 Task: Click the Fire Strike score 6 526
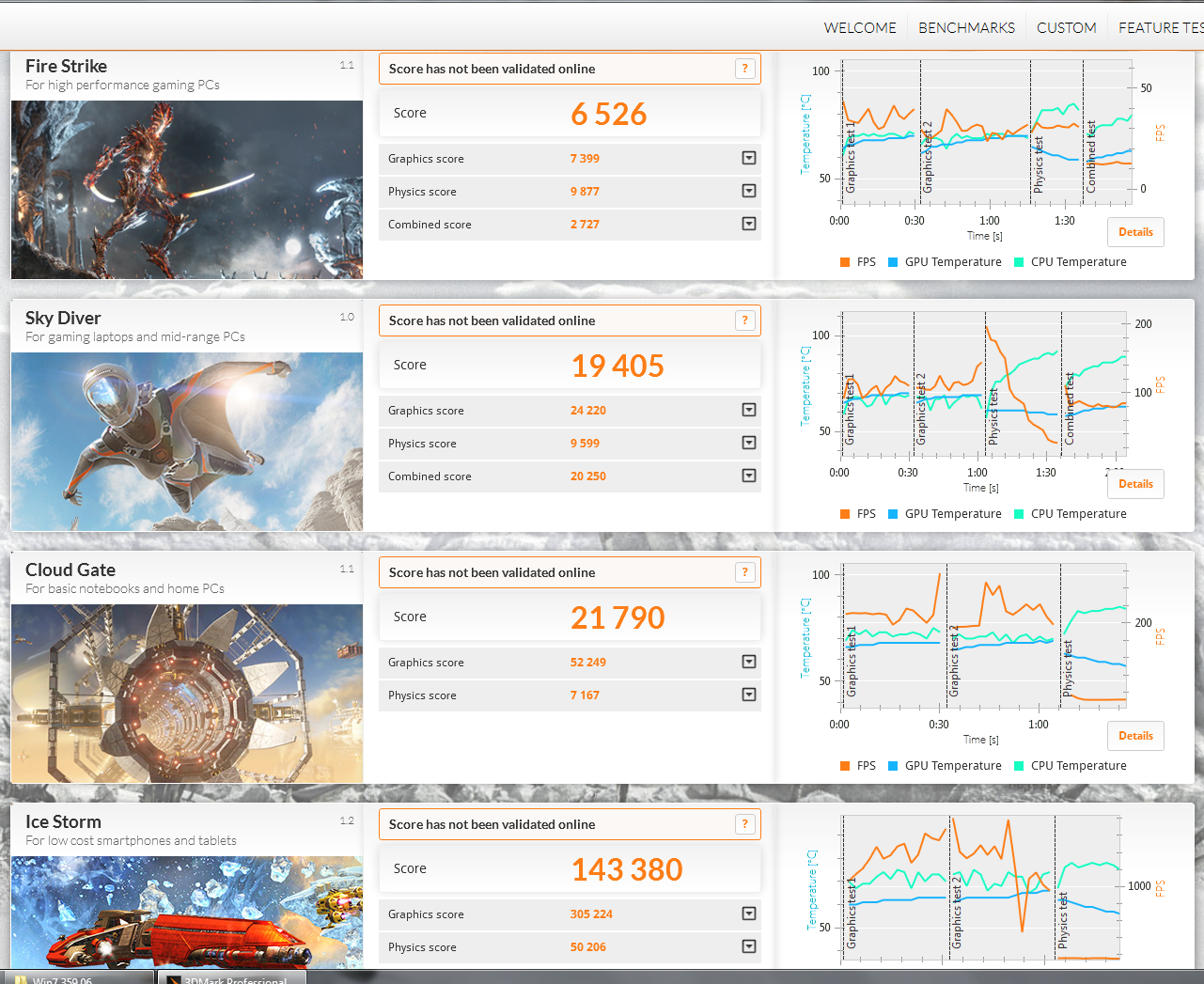point(609,114)
